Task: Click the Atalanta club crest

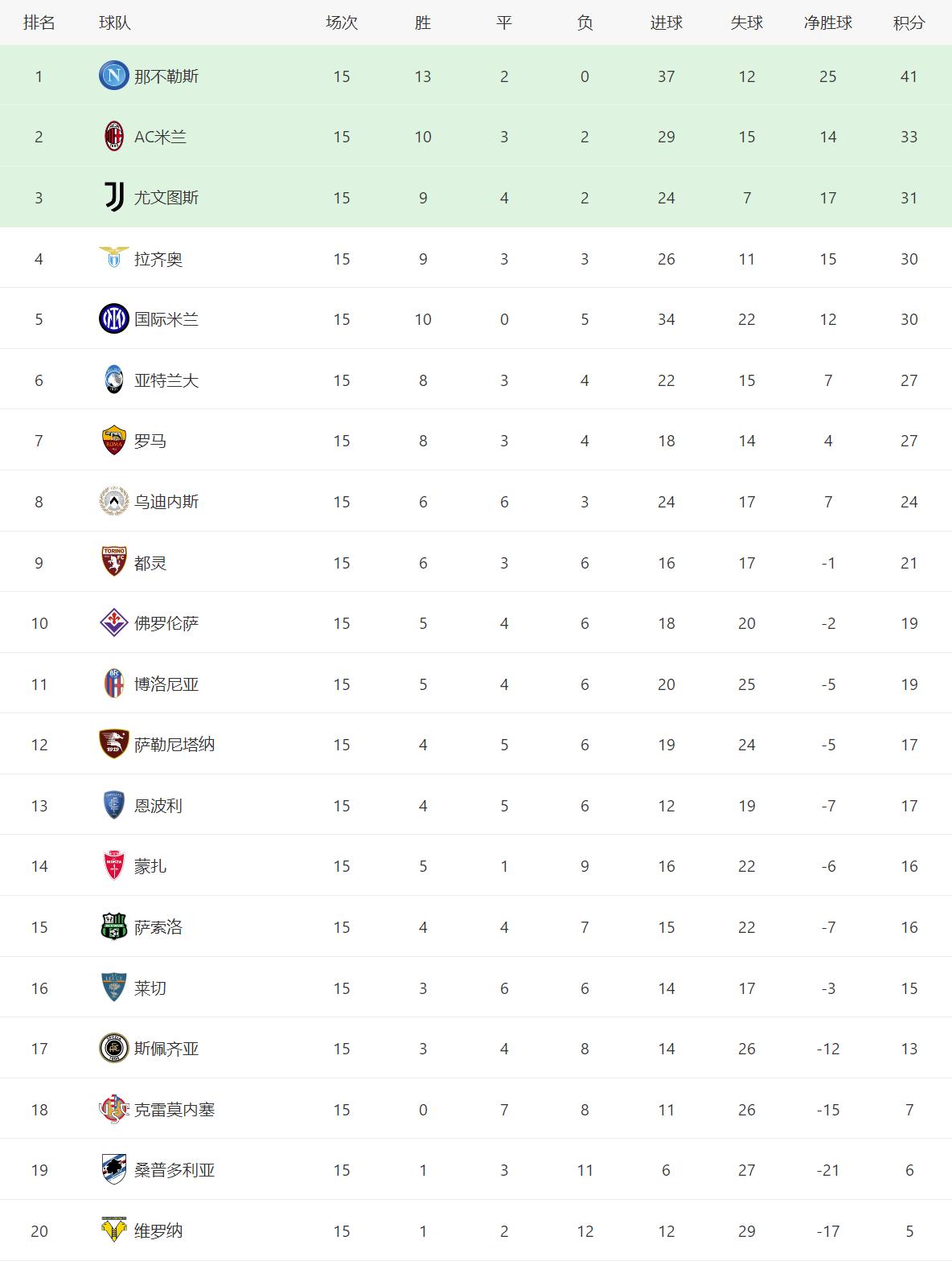Action: [114, 380]
